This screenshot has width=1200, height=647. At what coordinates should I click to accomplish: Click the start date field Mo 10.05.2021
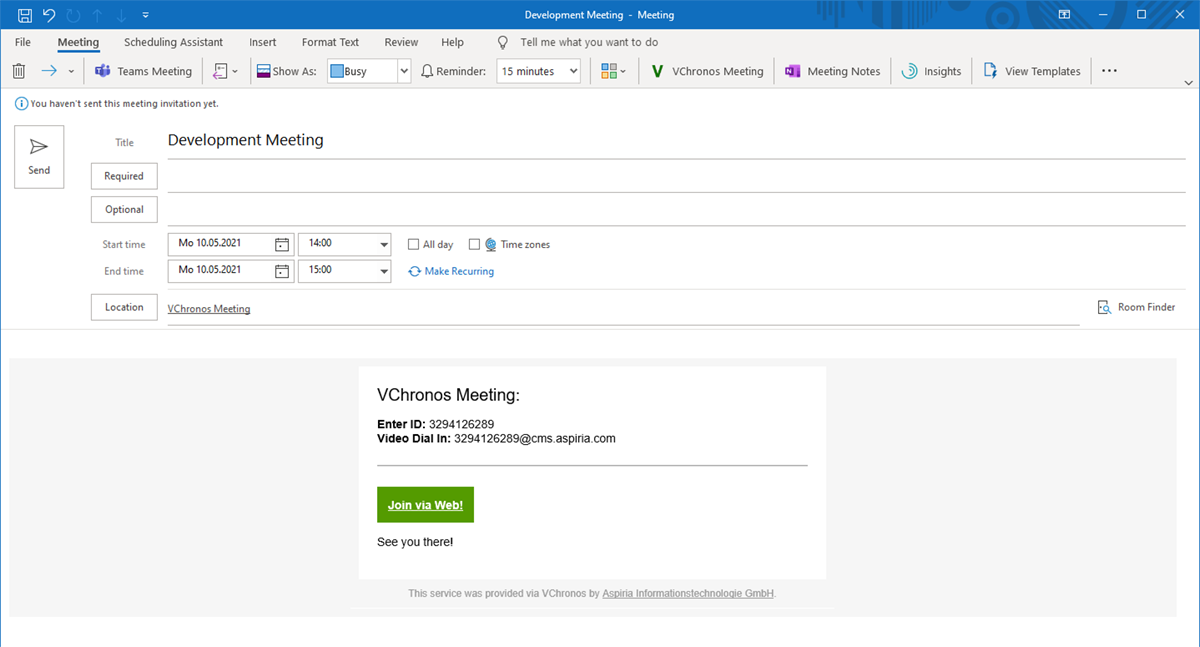220,243
